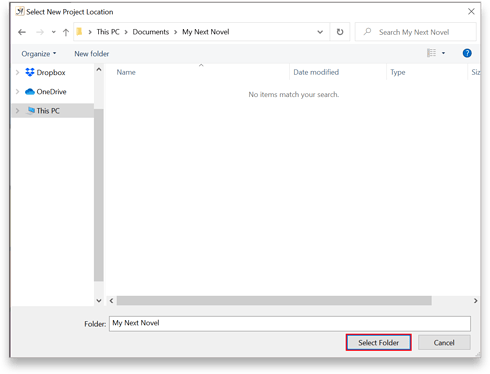Close the Select New Project Location dialog
This screenshot has height=374, width=490.
click(471, 12)
